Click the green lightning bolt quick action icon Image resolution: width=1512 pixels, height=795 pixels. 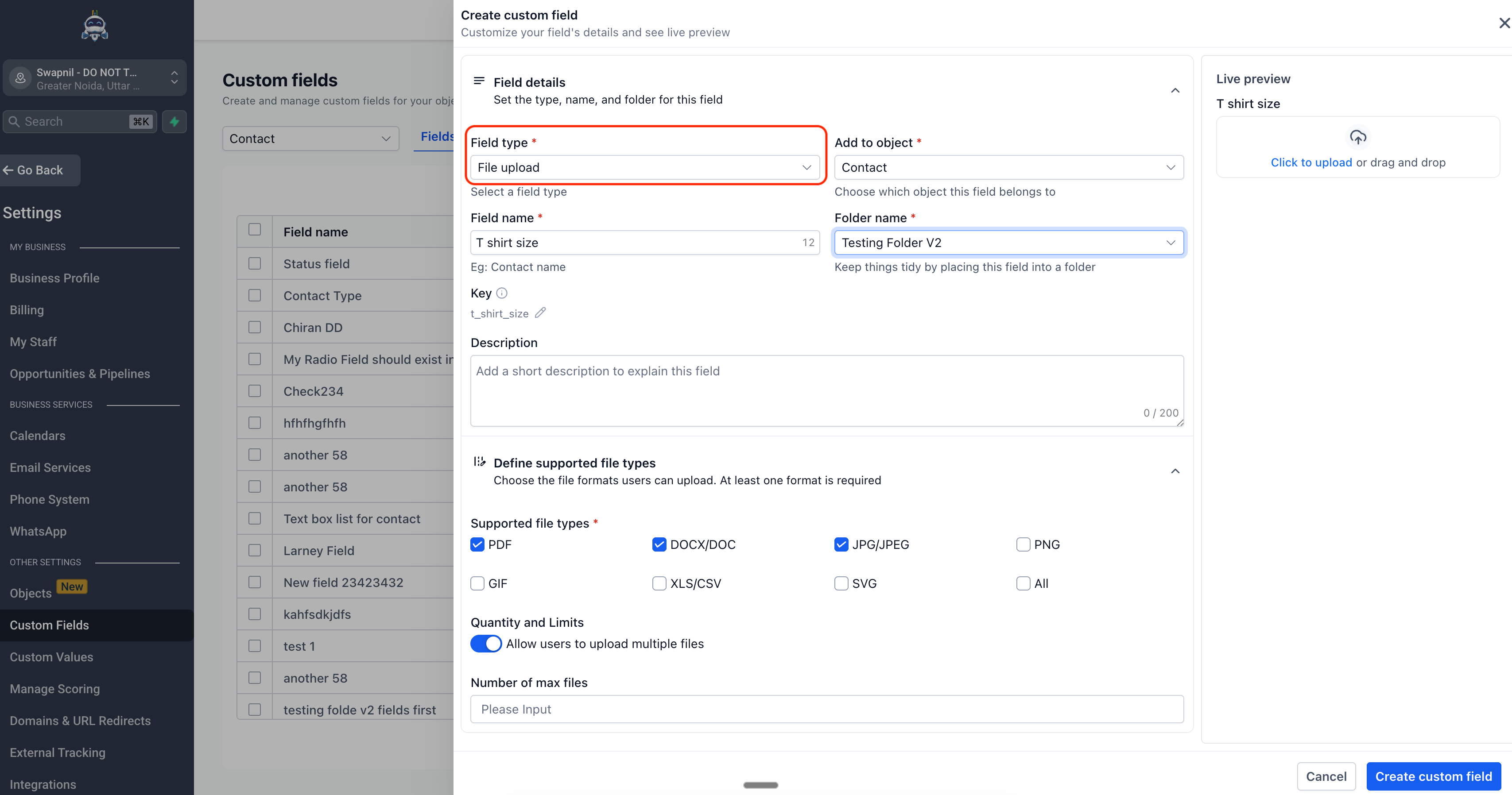pos(174,121)
